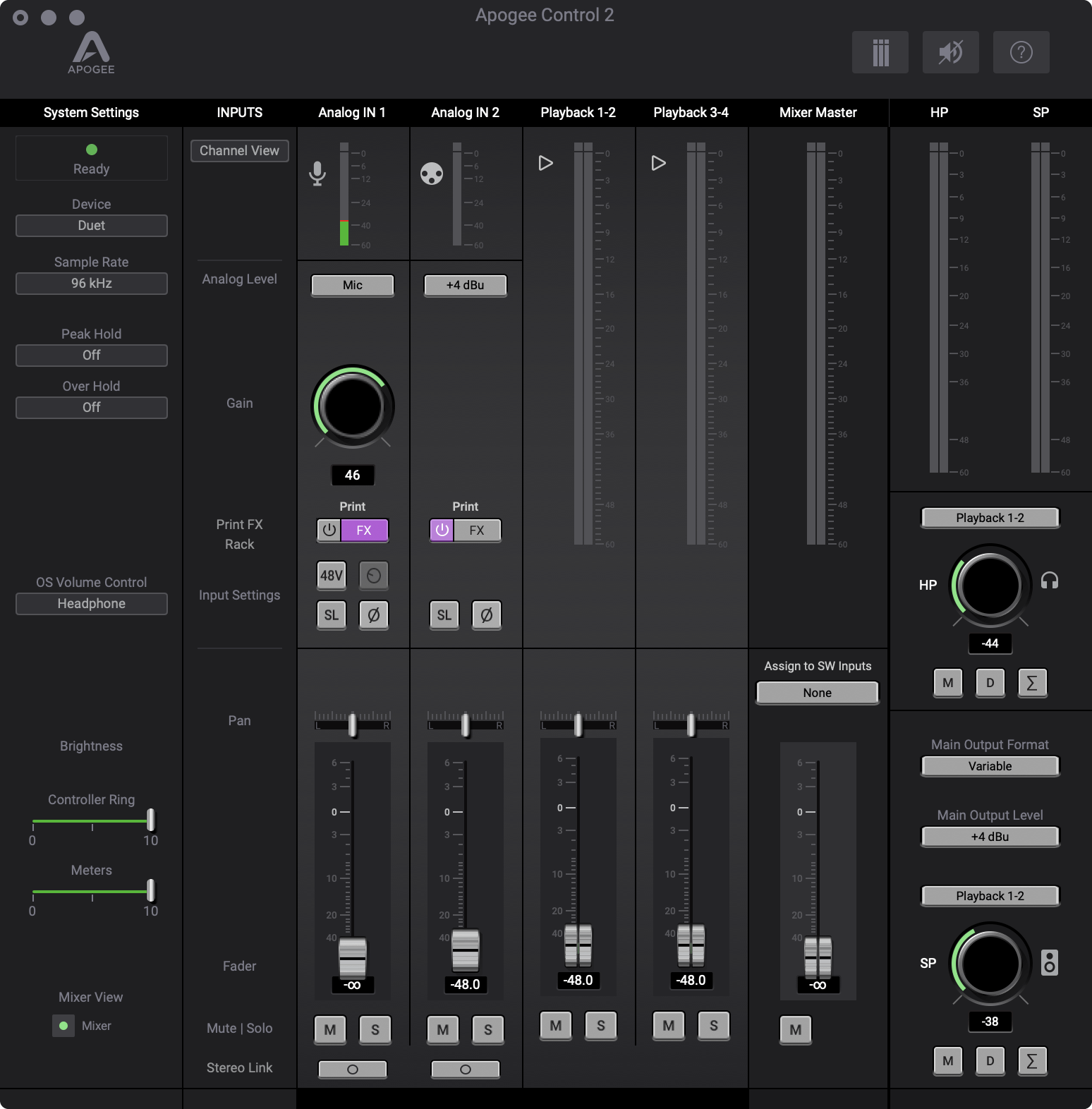Image resolution: width=1092 pixels, height=1109 pixels.
Task: Sum SP output to mono
Action: pos(1032,1060)
